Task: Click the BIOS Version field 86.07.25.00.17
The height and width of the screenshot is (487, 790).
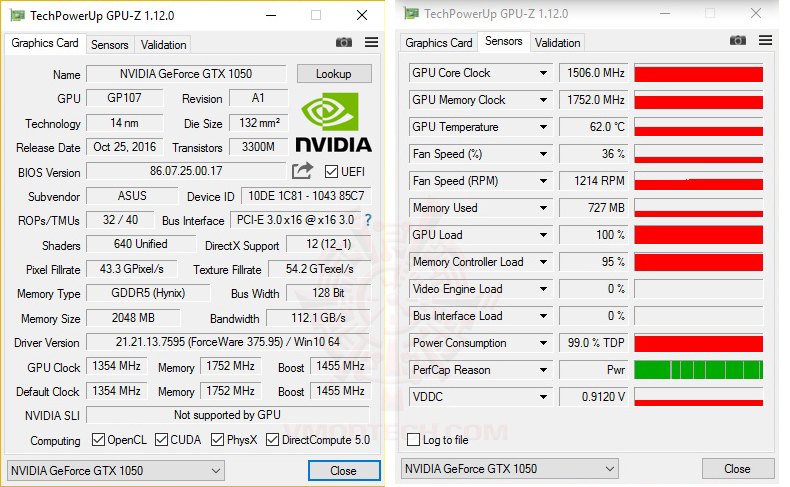Action: (x=186, y=171)
